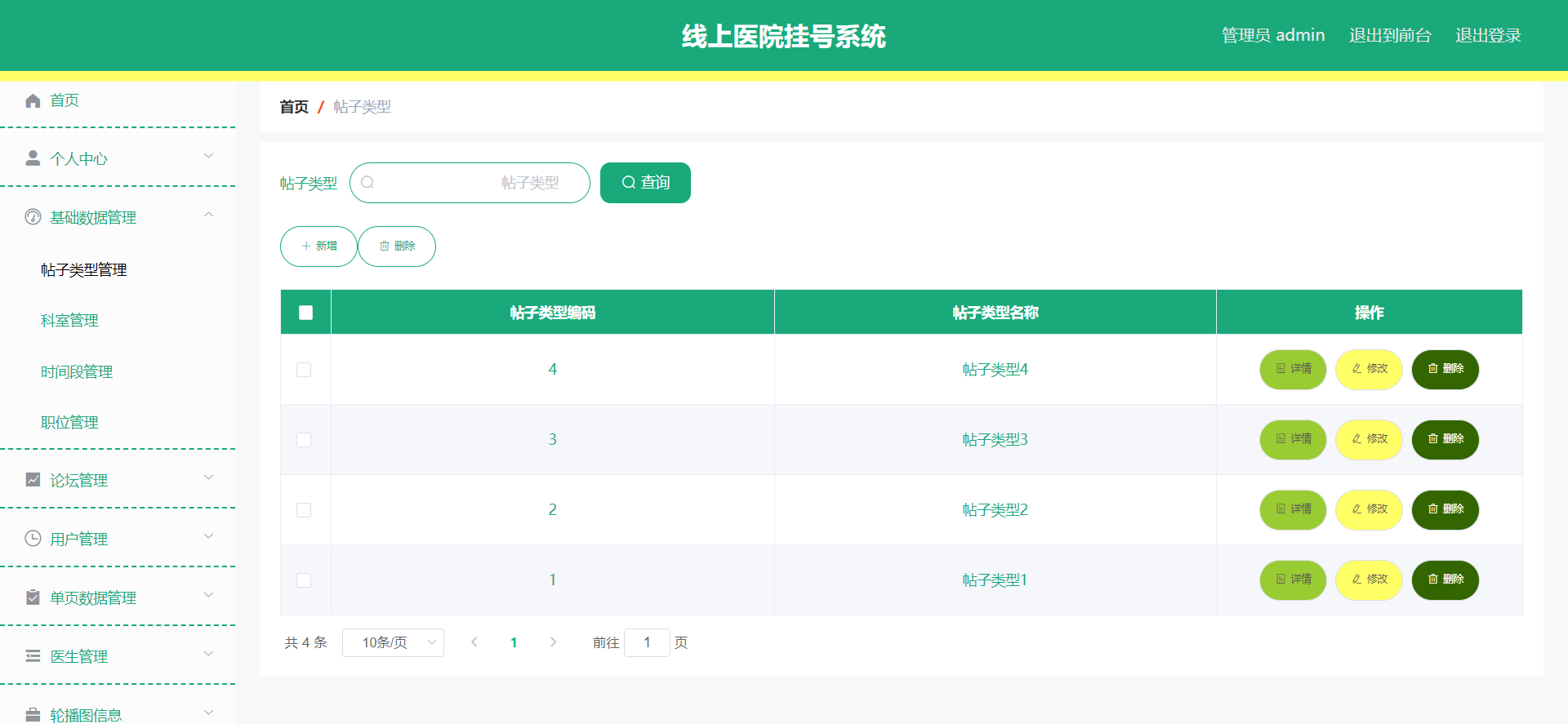Click the magnifier icon inside the search field
Screen dimensions: 1568x724
[x=367, y=183]
